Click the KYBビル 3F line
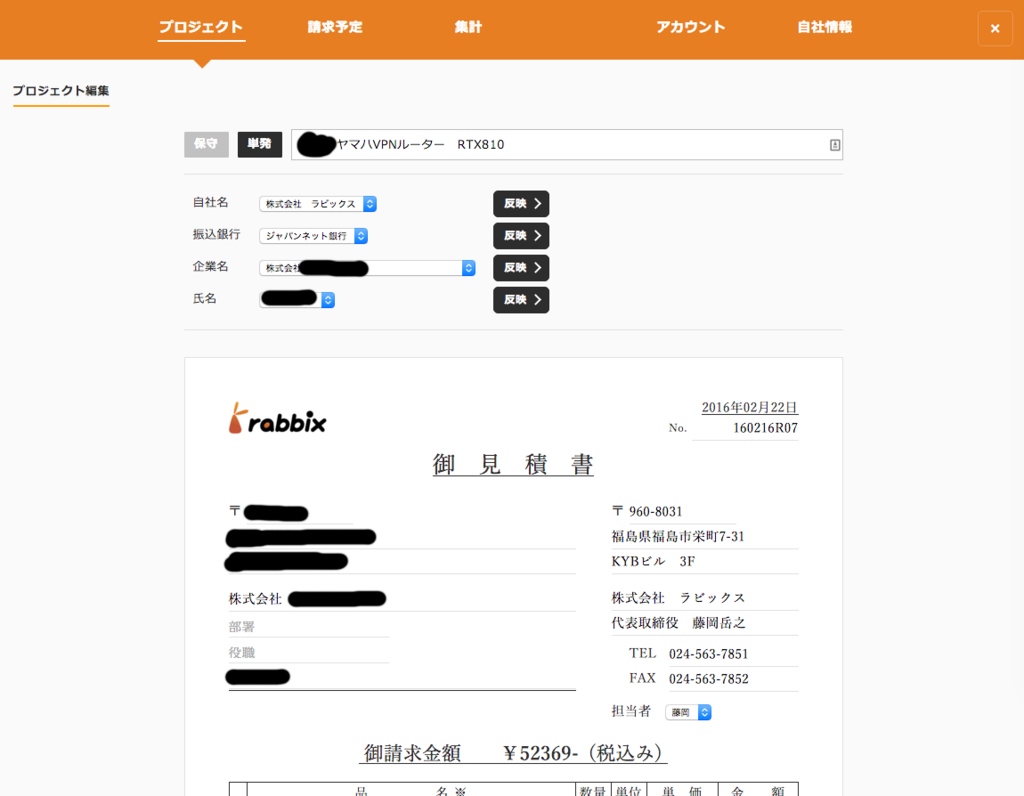 click(x=653, y=562)
